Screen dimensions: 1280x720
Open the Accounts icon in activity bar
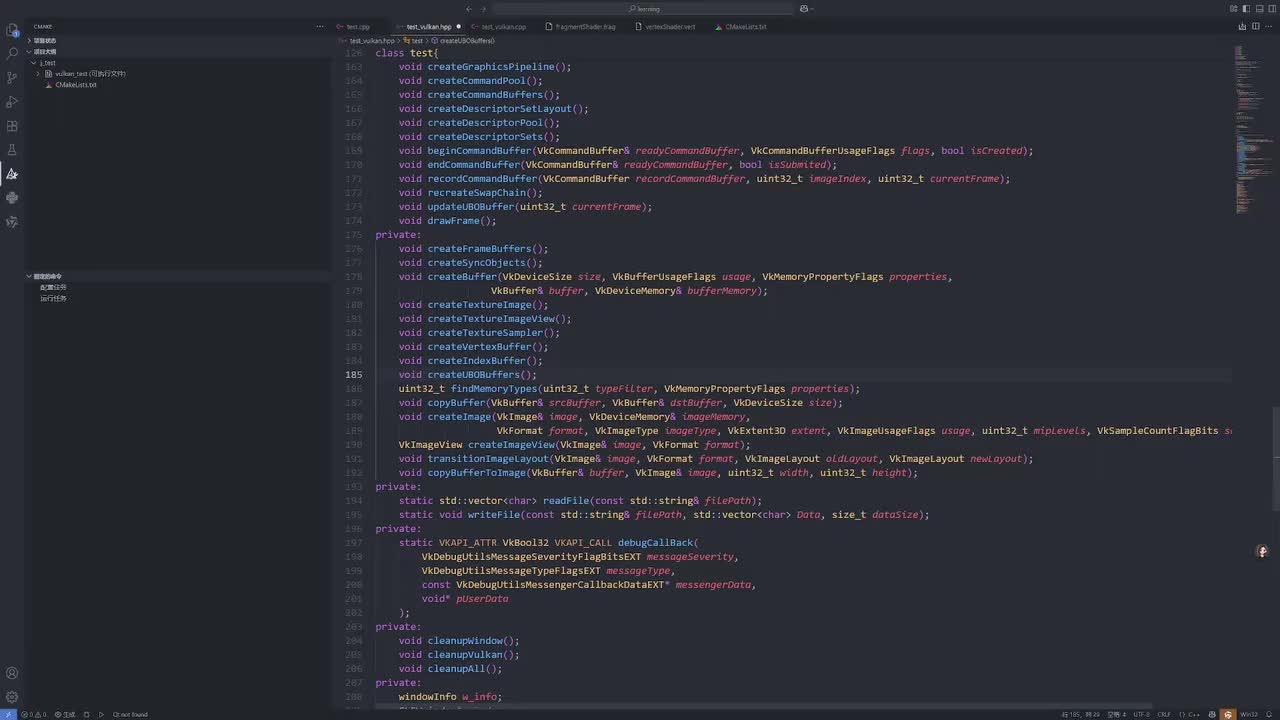click(12, 673)
